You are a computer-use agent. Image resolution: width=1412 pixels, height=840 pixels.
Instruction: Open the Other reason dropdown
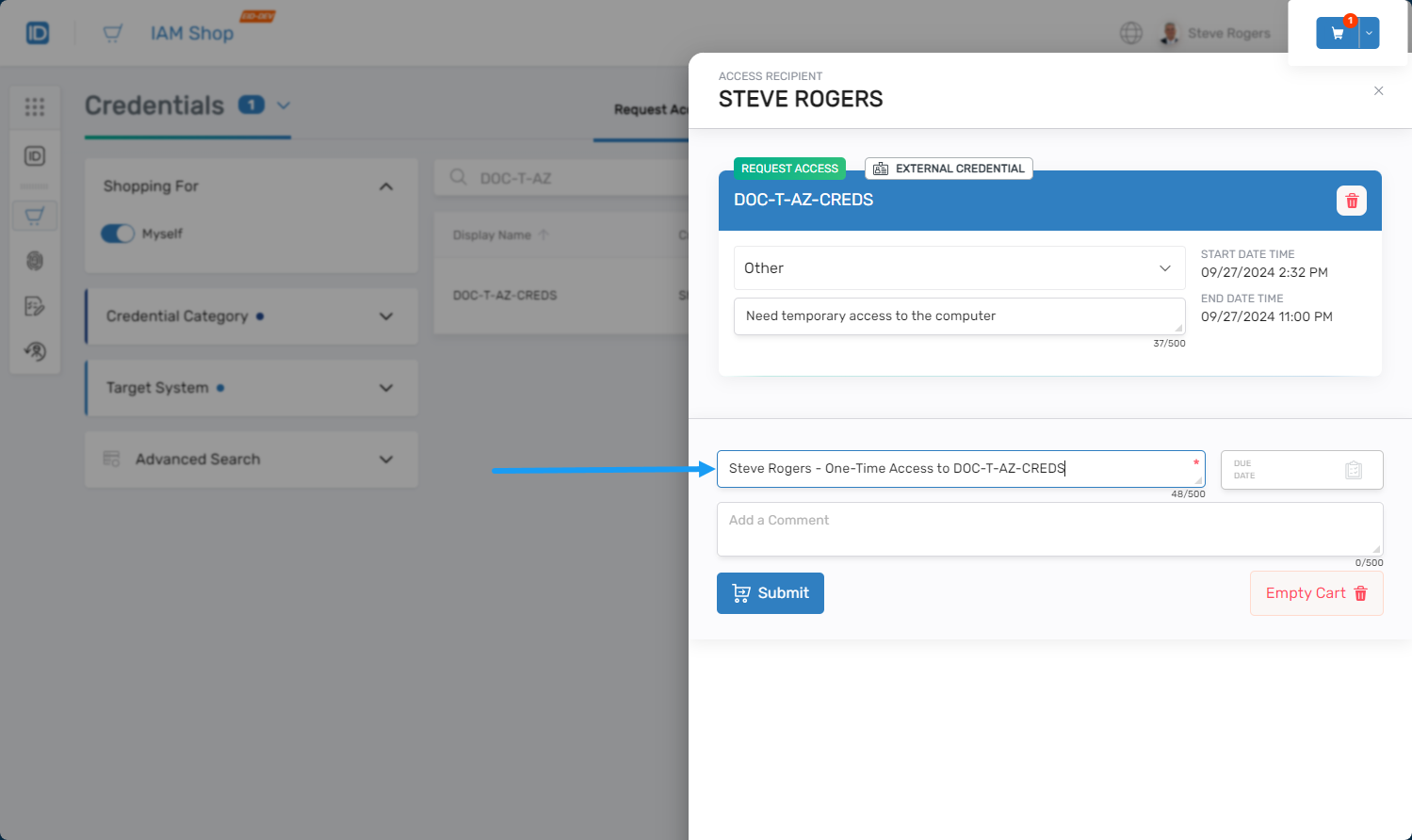(x=958, y=268)
